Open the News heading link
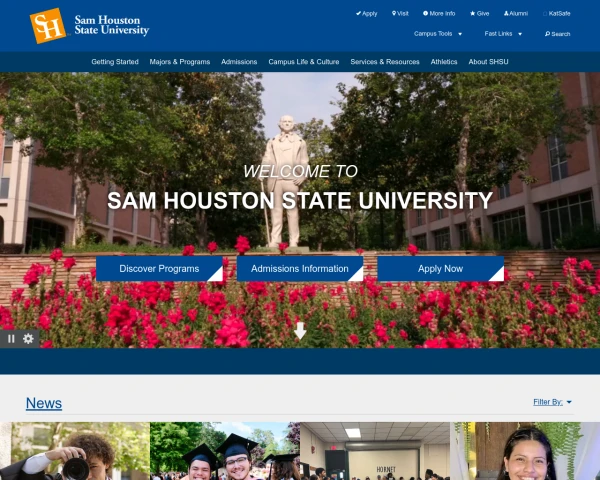Screen dimensions: 600x480 pos(44,403)
